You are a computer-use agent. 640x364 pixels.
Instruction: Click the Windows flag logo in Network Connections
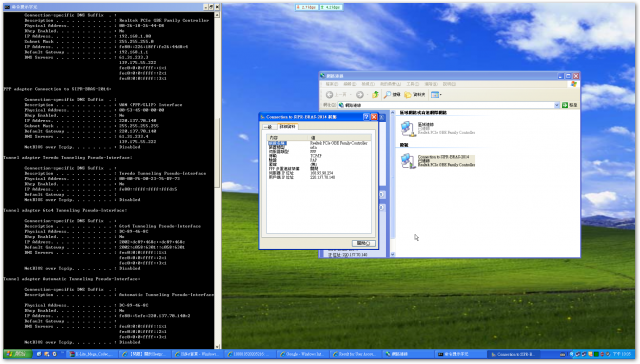click(573, 84)
